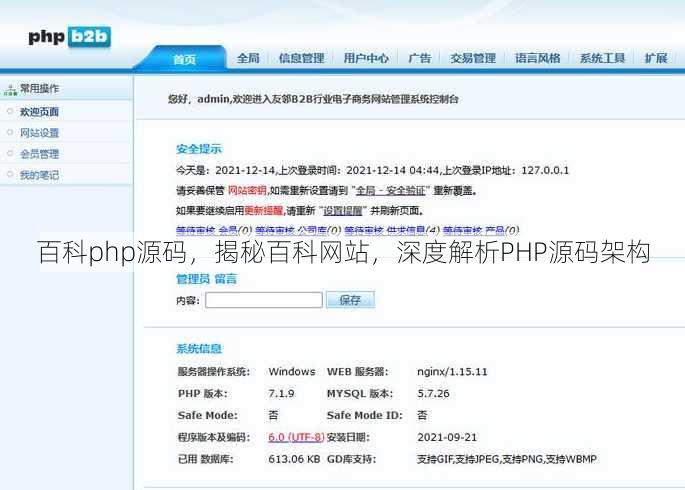Viewport: 685px width, 490px height.
Task: Click the 保存 button
Action: tap(350, 300)
